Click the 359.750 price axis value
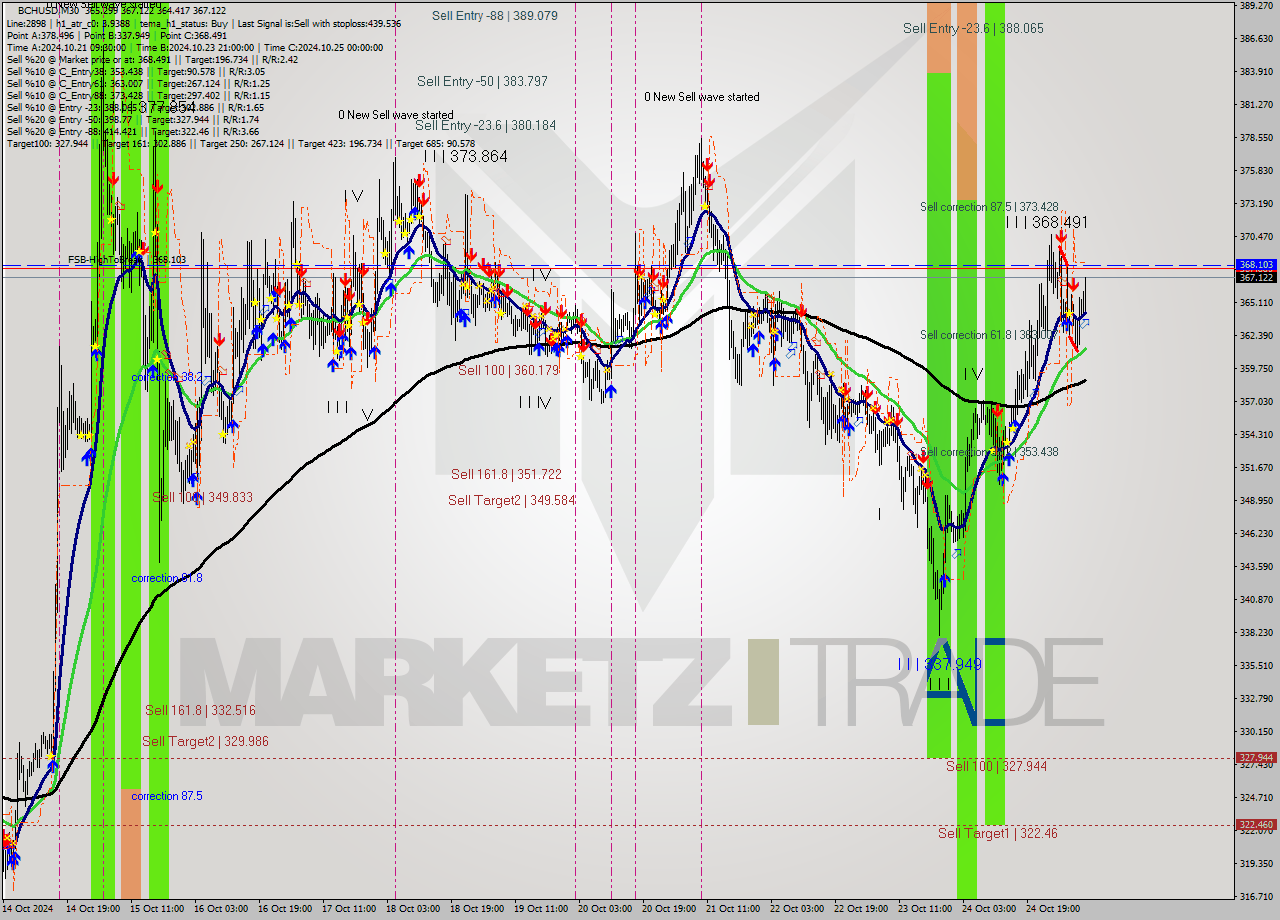This screenshot has width=1280, height=920. [x=1256, y=368]
